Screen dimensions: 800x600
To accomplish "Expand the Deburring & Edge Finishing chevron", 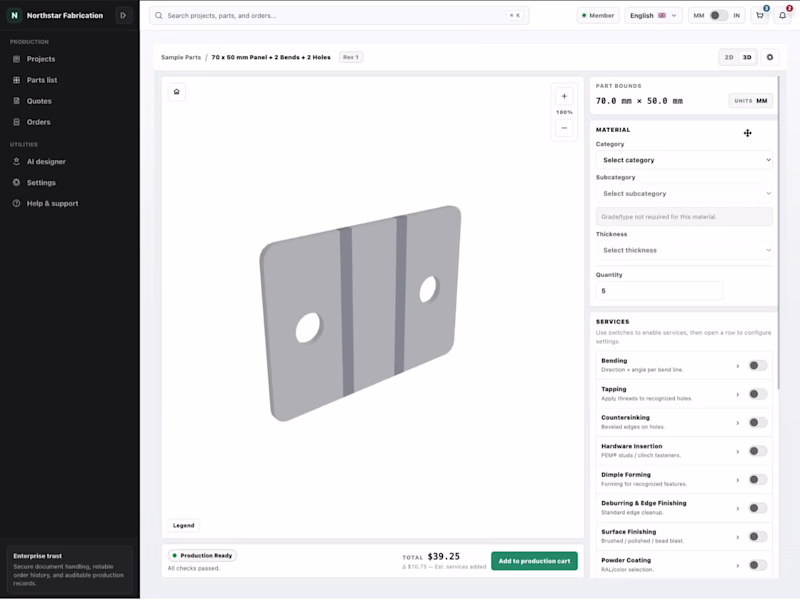I will pos(738,509).
